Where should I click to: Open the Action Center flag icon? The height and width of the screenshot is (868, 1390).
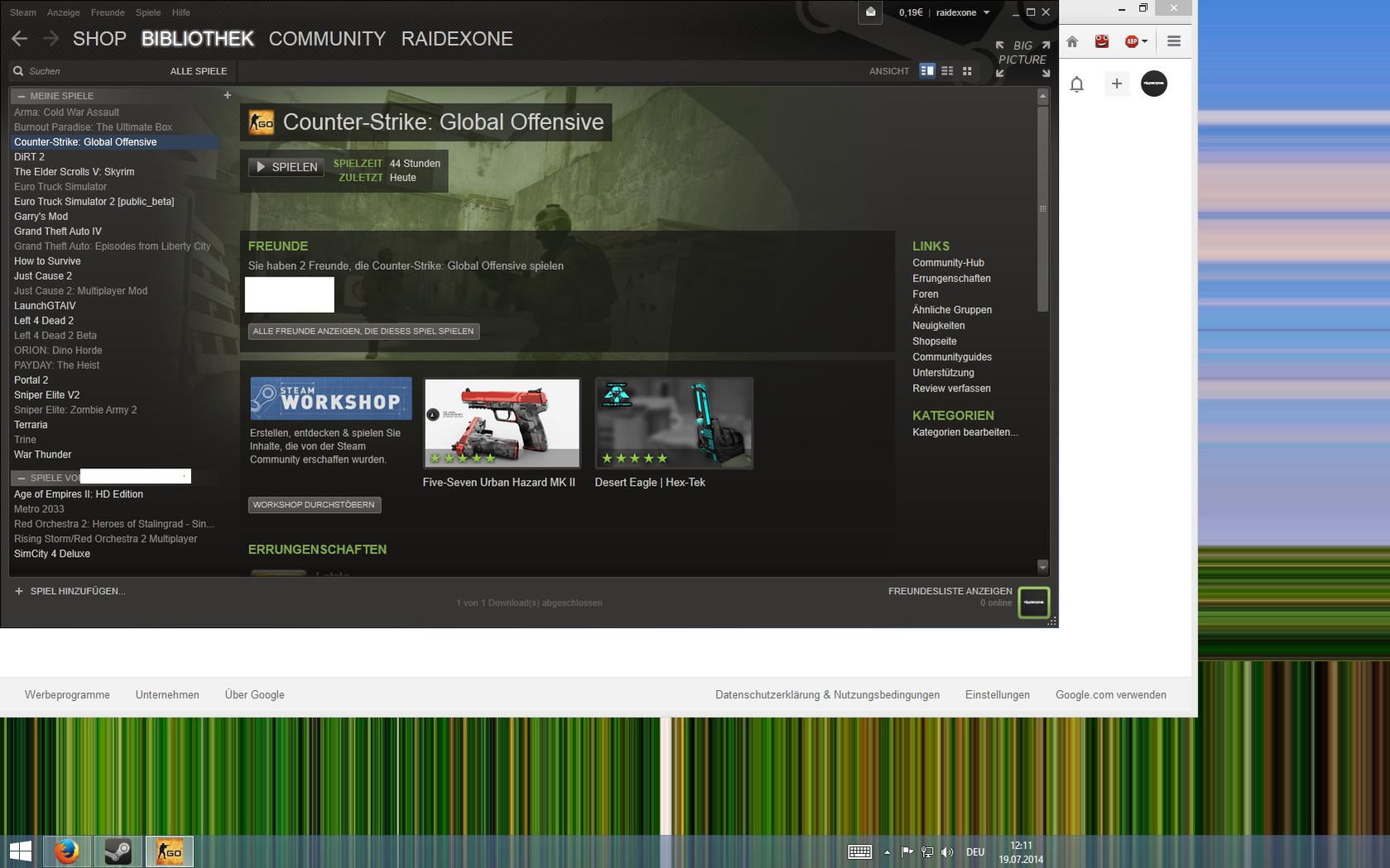tap(907, 851)
